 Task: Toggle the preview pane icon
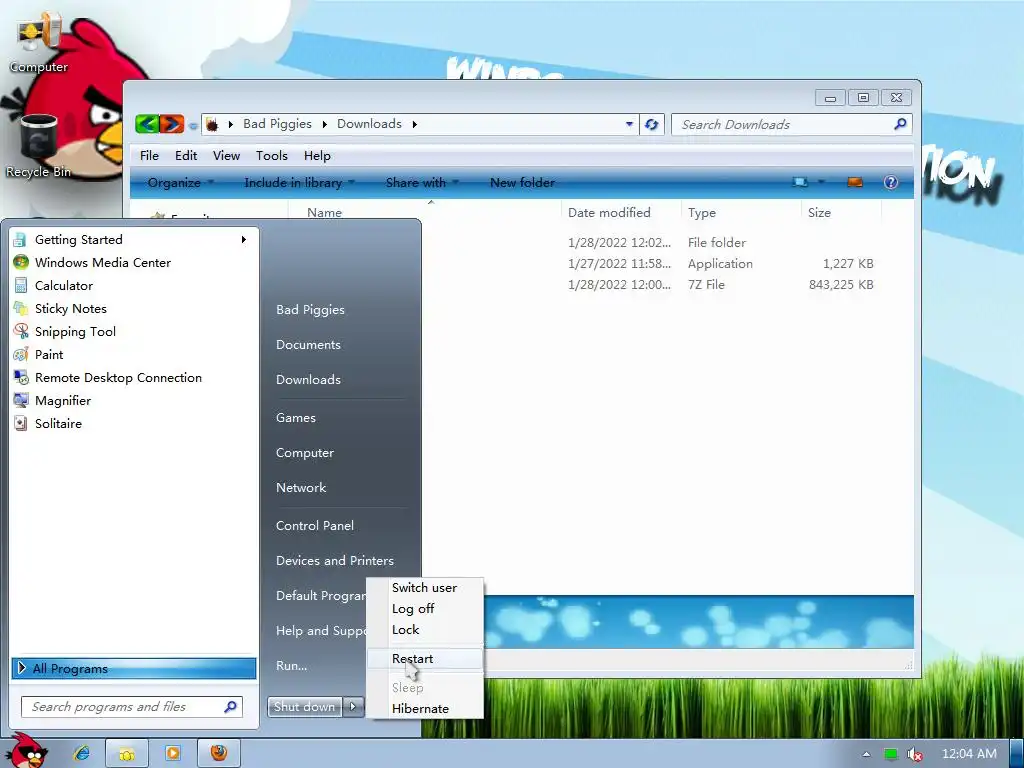pyautogui.click(x=855, y=182)
